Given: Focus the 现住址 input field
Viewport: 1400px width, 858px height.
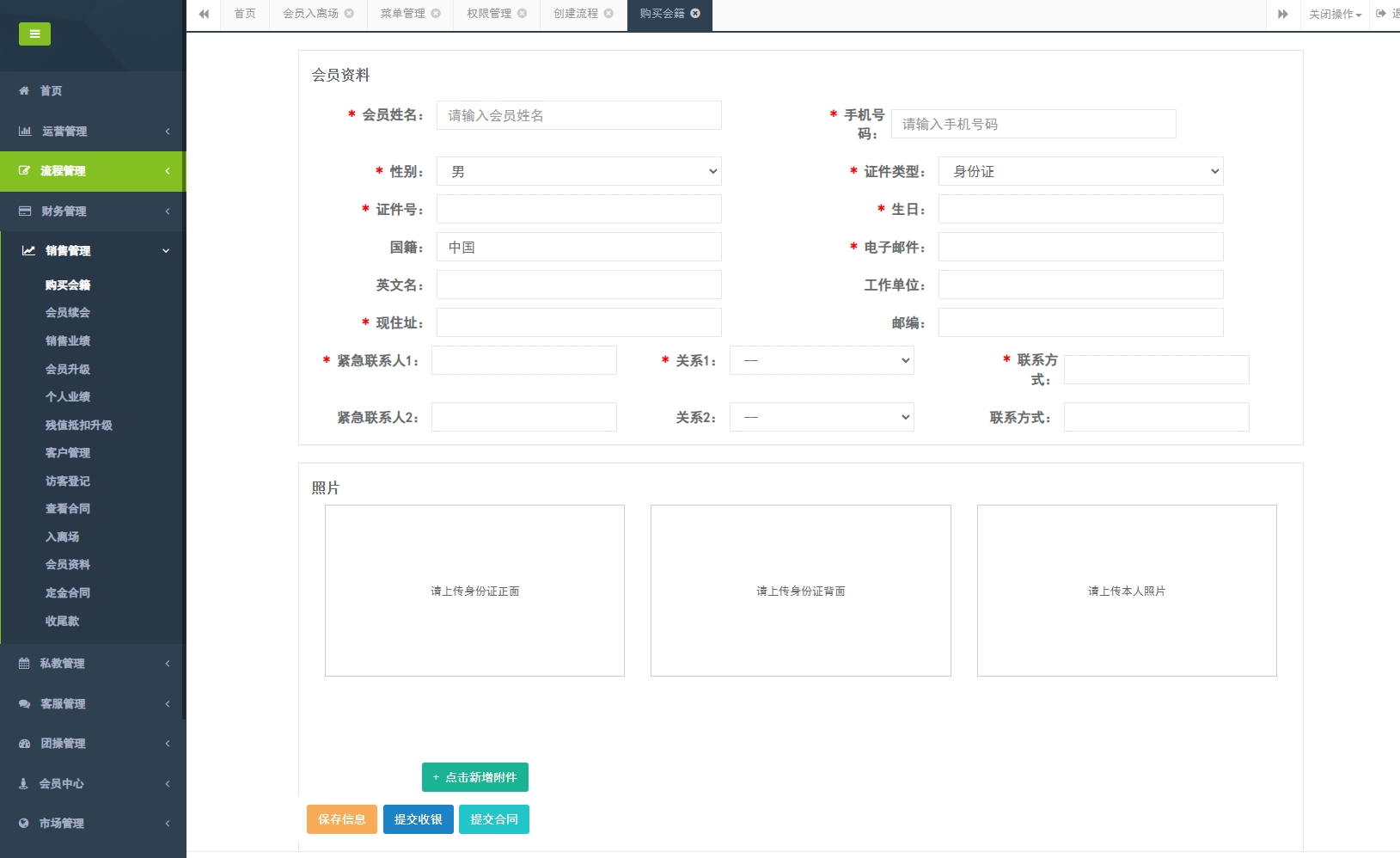Looking at the screenshot, I should click(x=578, y=322).
